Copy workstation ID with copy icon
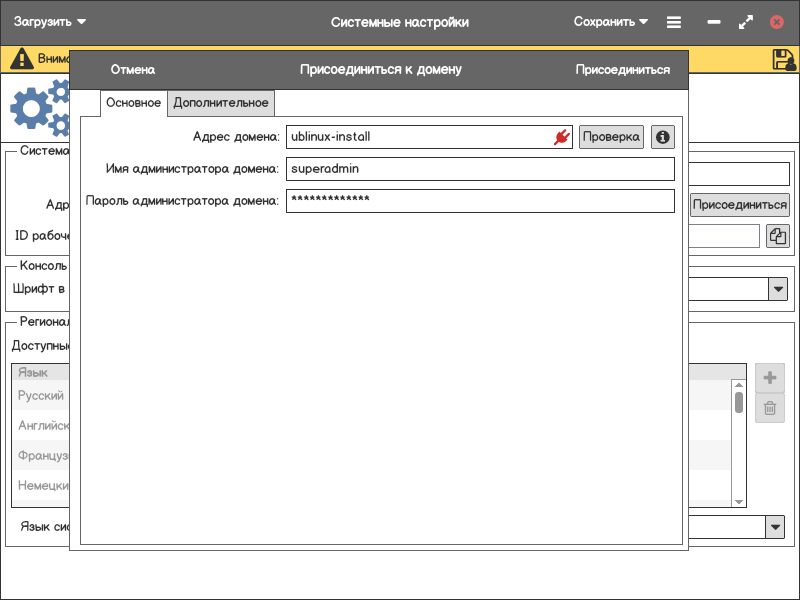The image size is (800, 600). coord(777,236)
